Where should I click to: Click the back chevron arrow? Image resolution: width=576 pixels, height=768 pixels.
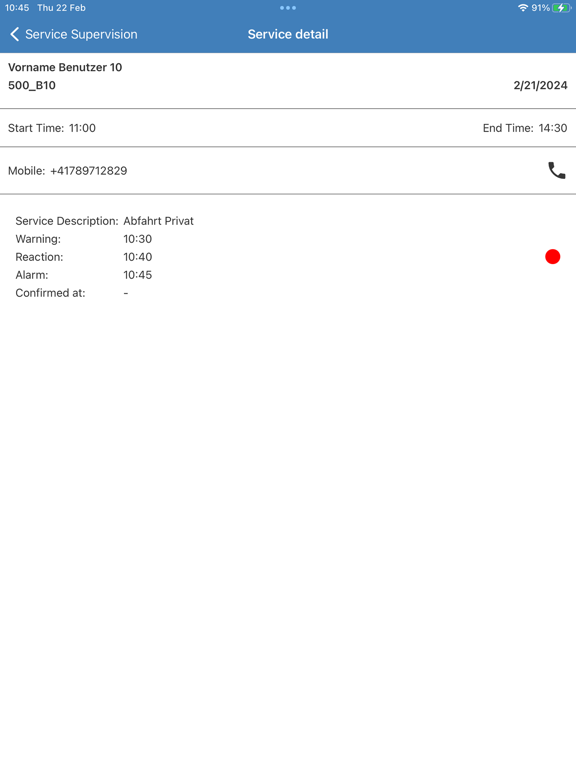tap(15, 34)
